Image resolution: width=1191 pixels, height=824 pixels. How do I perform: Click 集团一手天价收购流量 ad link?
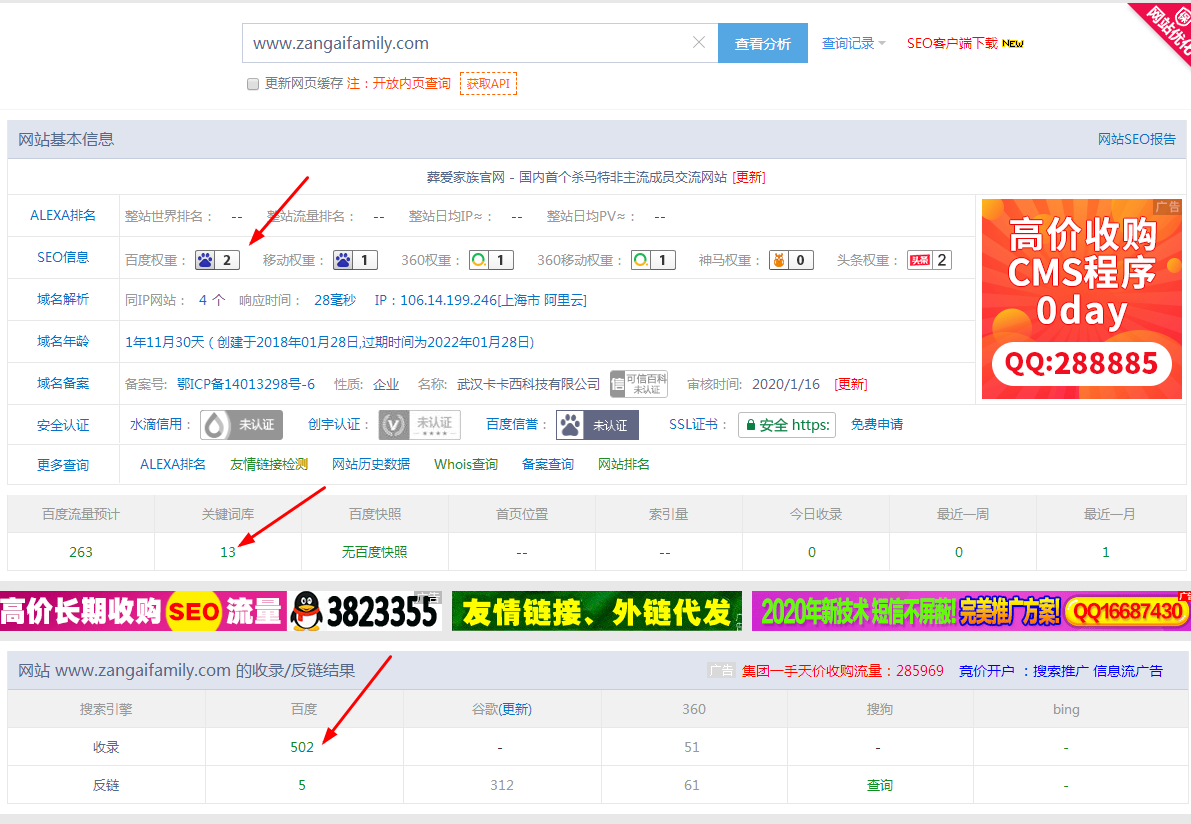coord(842,671)
